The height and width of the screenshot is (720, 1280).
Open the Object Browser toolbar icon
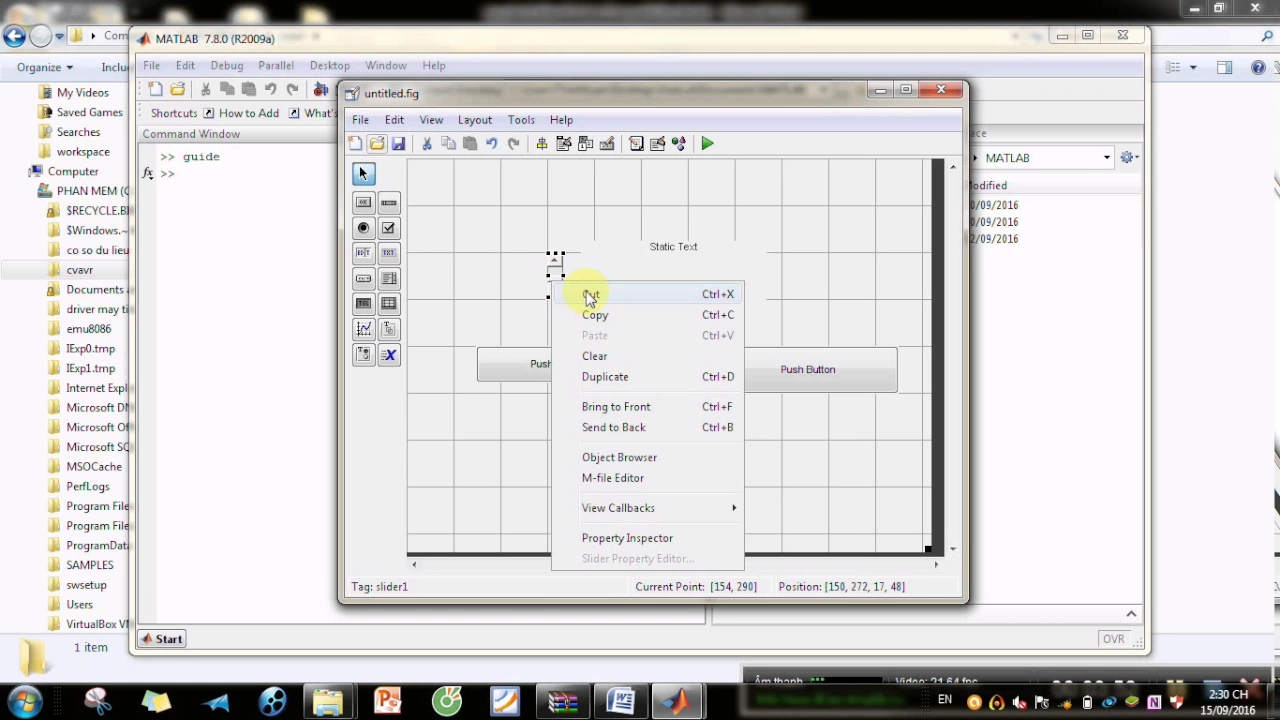[x=679, y=144]
